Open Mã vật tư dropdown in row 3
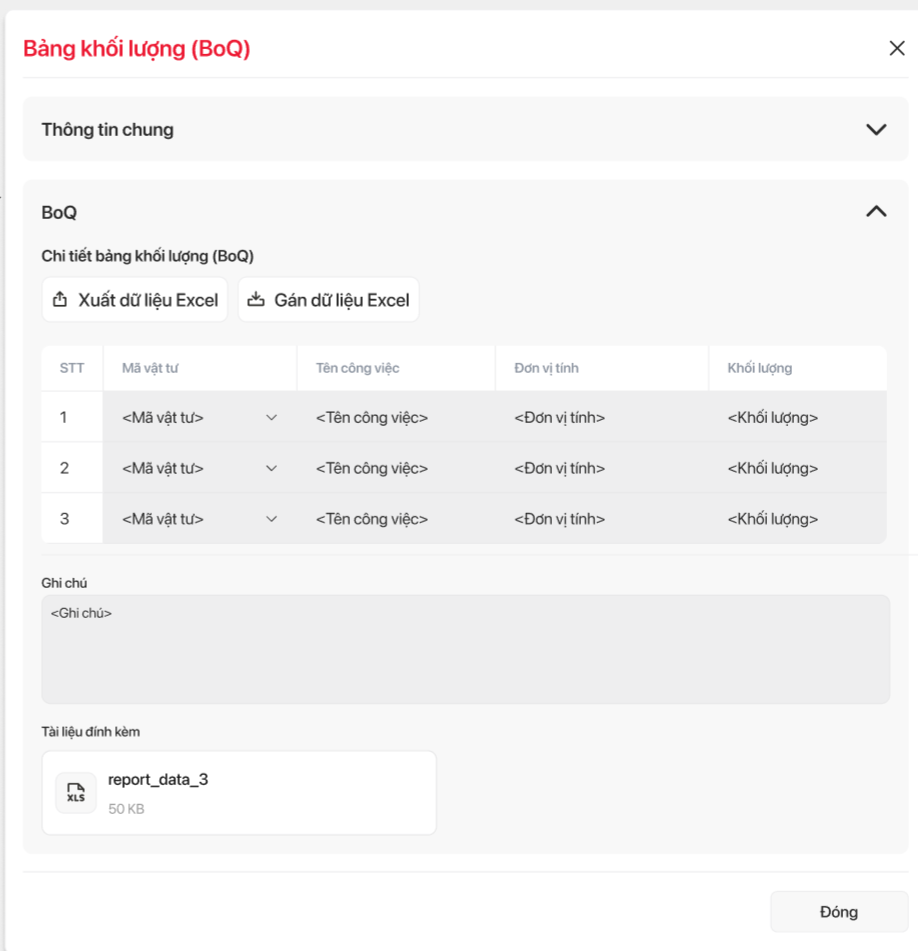Image resolution: width=918 pixels, height=951 pixels. (271, 519)
